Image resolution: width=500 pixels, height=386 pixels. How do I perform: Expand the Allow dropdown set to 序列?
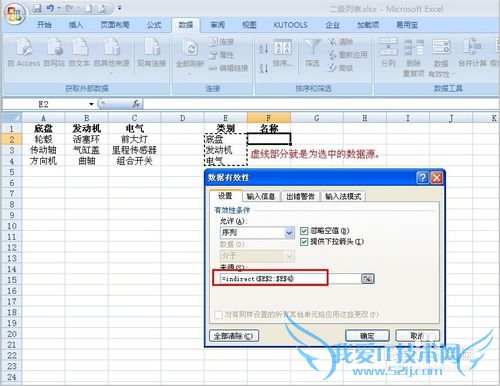pyautogui.click(x=289, y=233)
